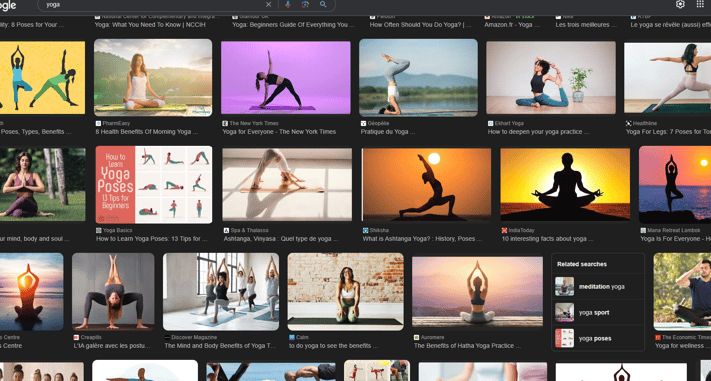
Task: Open 'How to Learn Yoga Poses: 13 Tips' link
Action: [152, 239]
